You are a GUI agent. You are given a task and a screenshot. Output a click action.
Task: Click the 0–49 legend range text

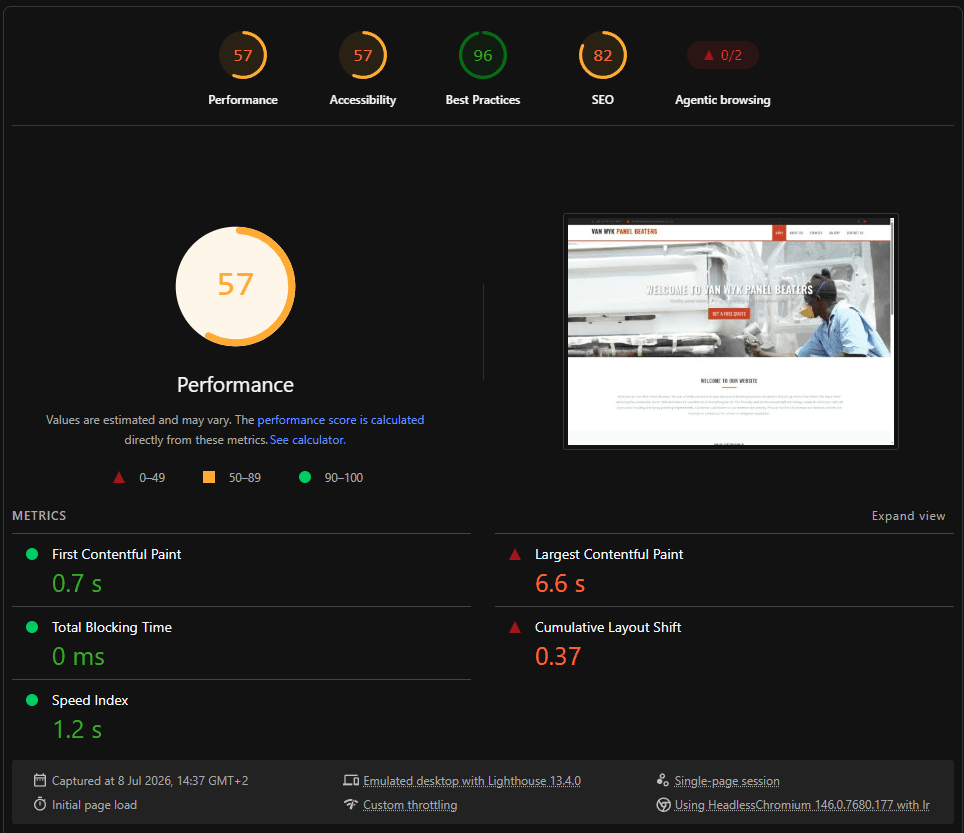click(x=152, y=478)
